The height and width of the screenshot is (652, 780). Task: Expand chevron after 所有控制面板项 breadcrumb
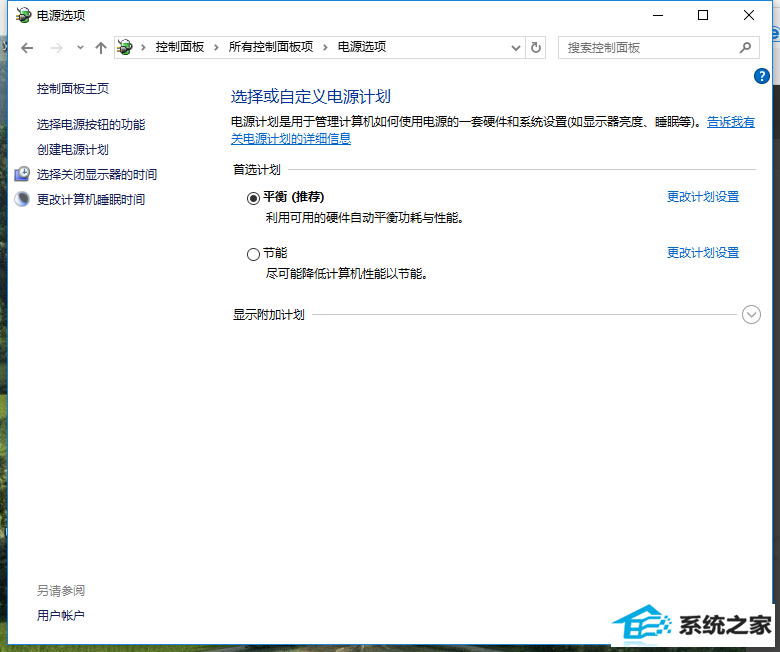click(x=325, y=48)
